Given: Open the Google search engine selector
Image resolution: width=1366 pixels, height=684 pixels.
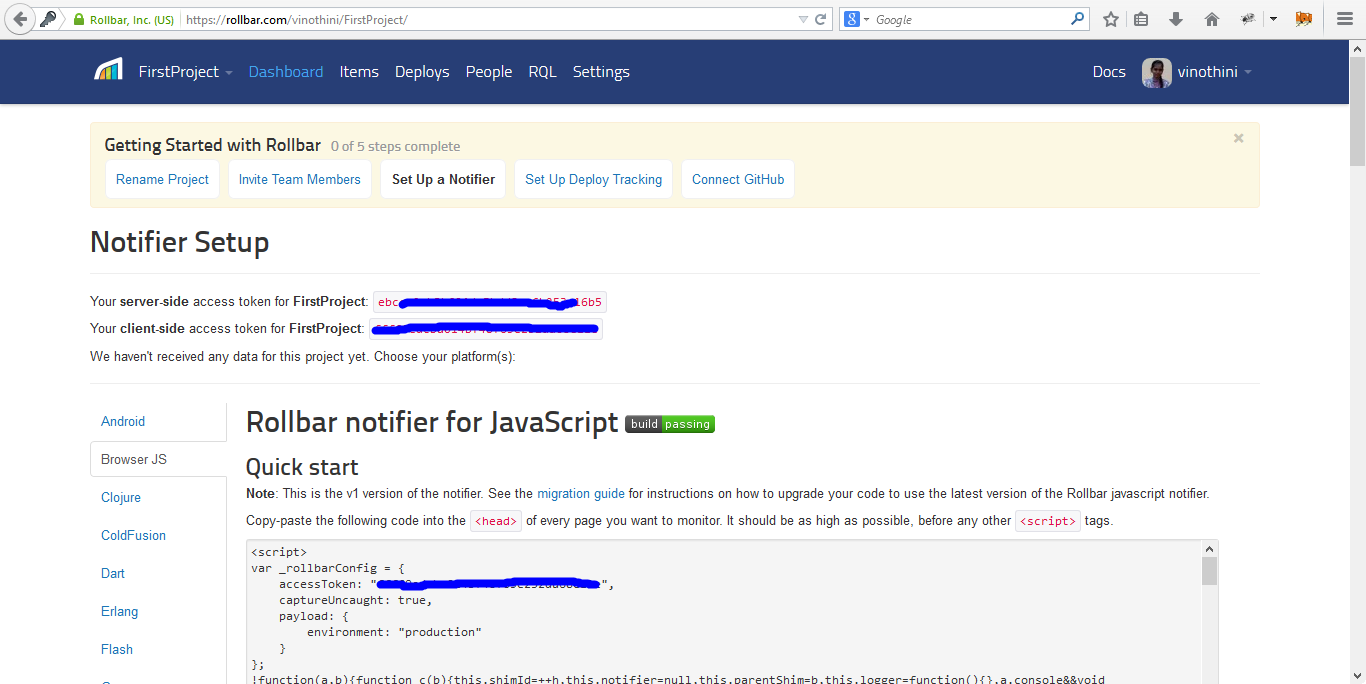Looking at the screenshot, I should click(856, 19).
